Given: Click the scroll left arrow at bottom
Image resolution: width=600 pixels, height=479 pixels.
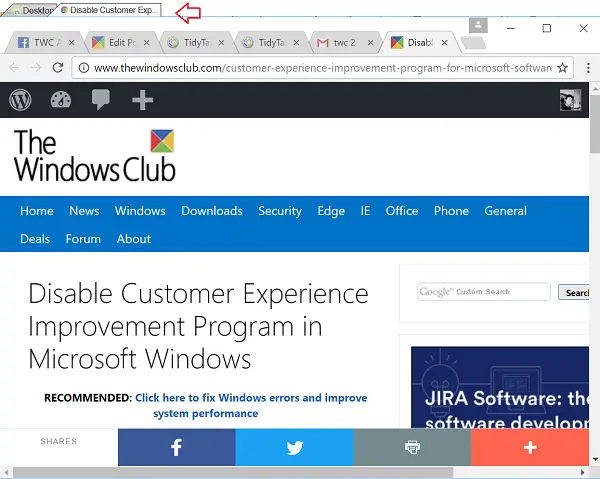Looking at the screenshot, I should [6, 472].
